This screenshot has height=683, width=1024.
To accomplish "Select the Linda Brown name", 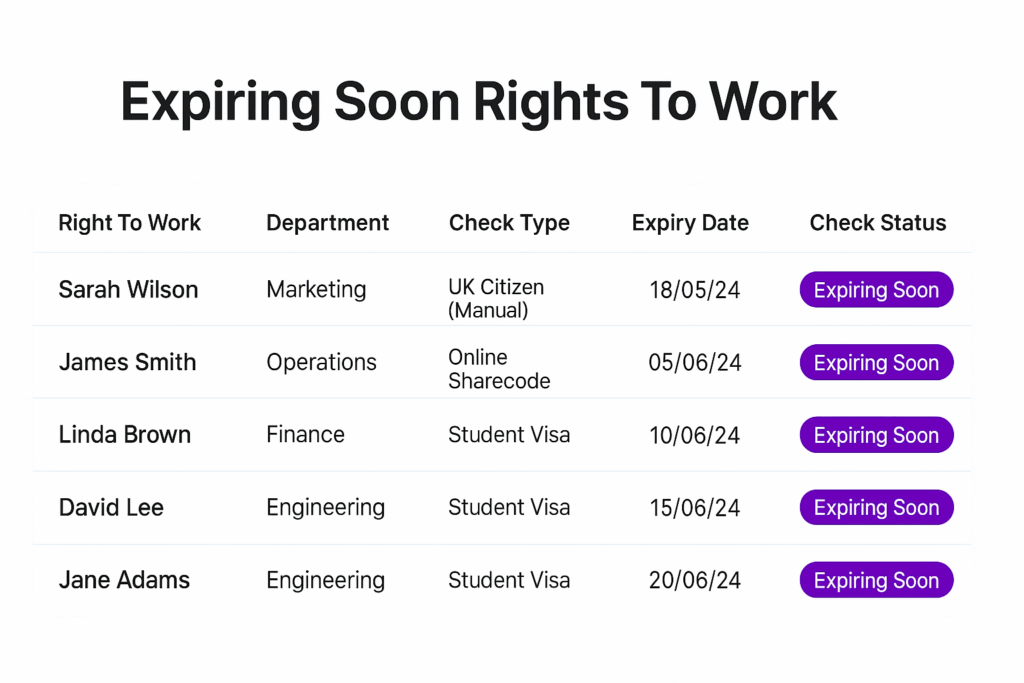I will 124,434.
